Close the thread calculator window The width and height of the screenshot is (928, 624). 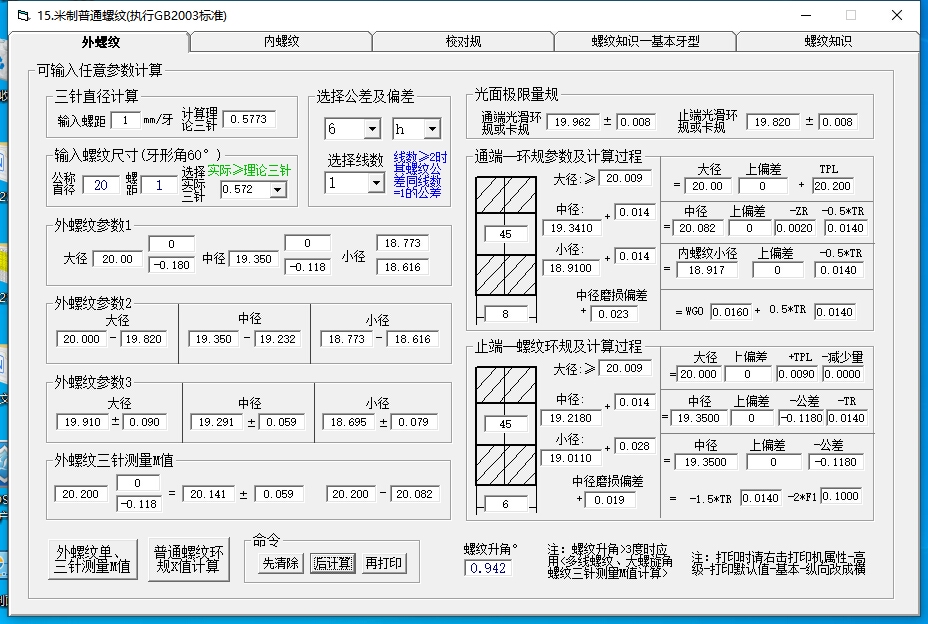click(x=896, y=15)
